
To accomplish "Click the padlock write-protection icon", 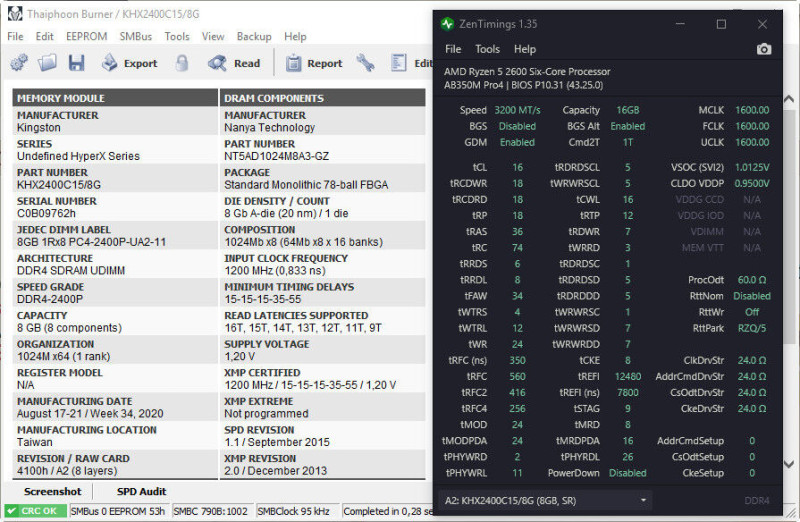I will tap(182, 63).
